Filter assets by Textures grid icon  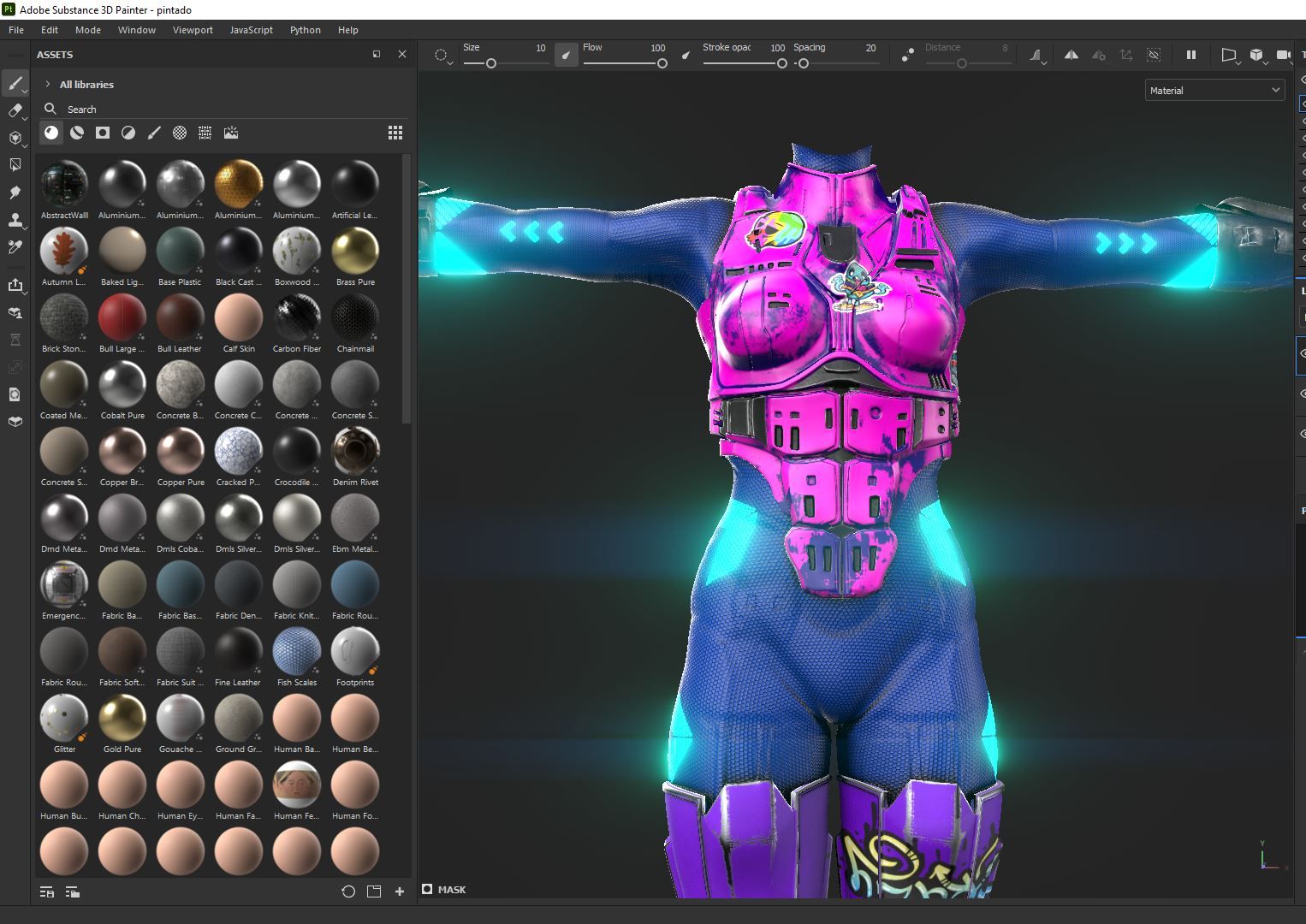tap(205, 133)
